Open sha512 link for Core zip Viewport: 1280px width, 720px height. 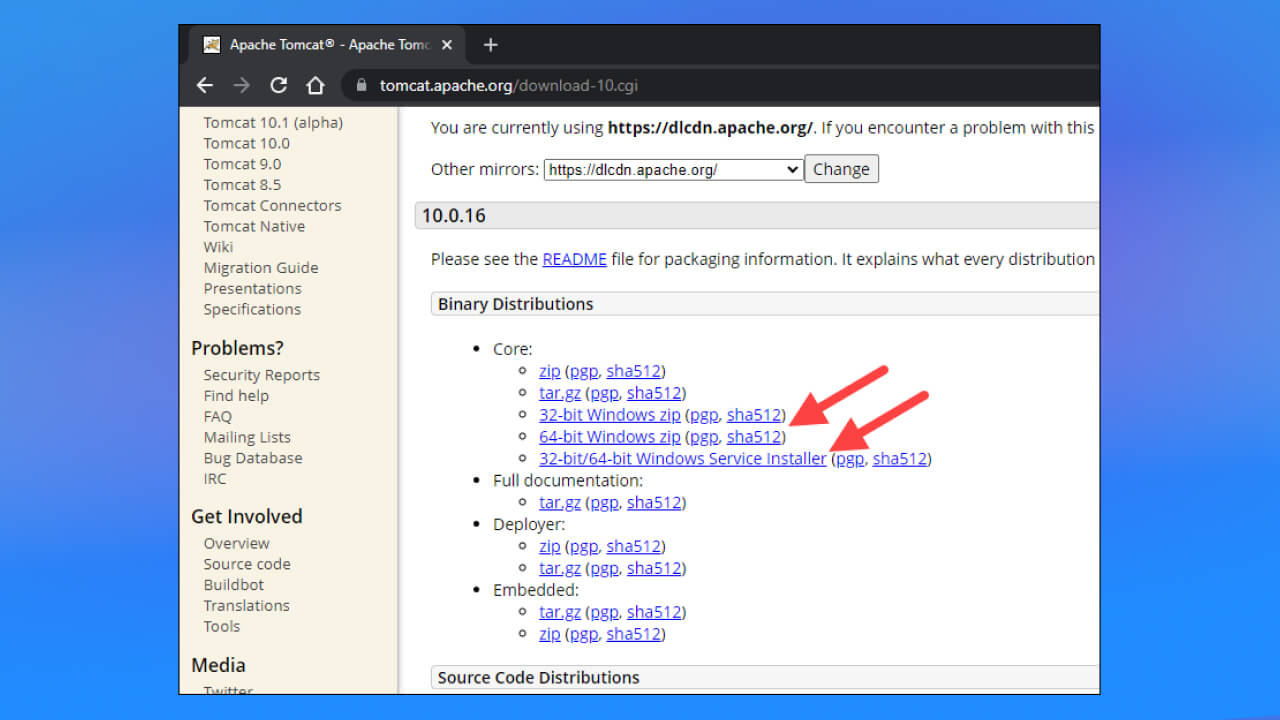(633, 371)
